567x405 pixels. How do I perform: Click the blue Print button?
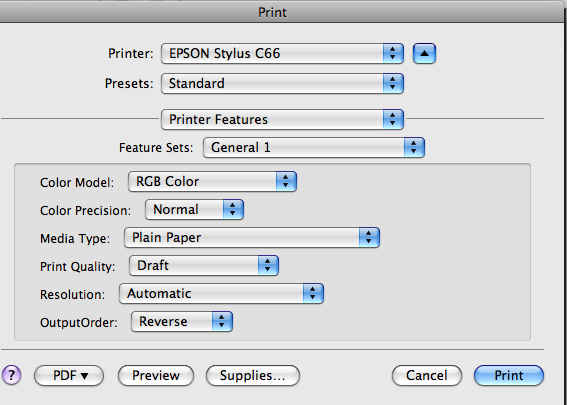tap(509, 375)
